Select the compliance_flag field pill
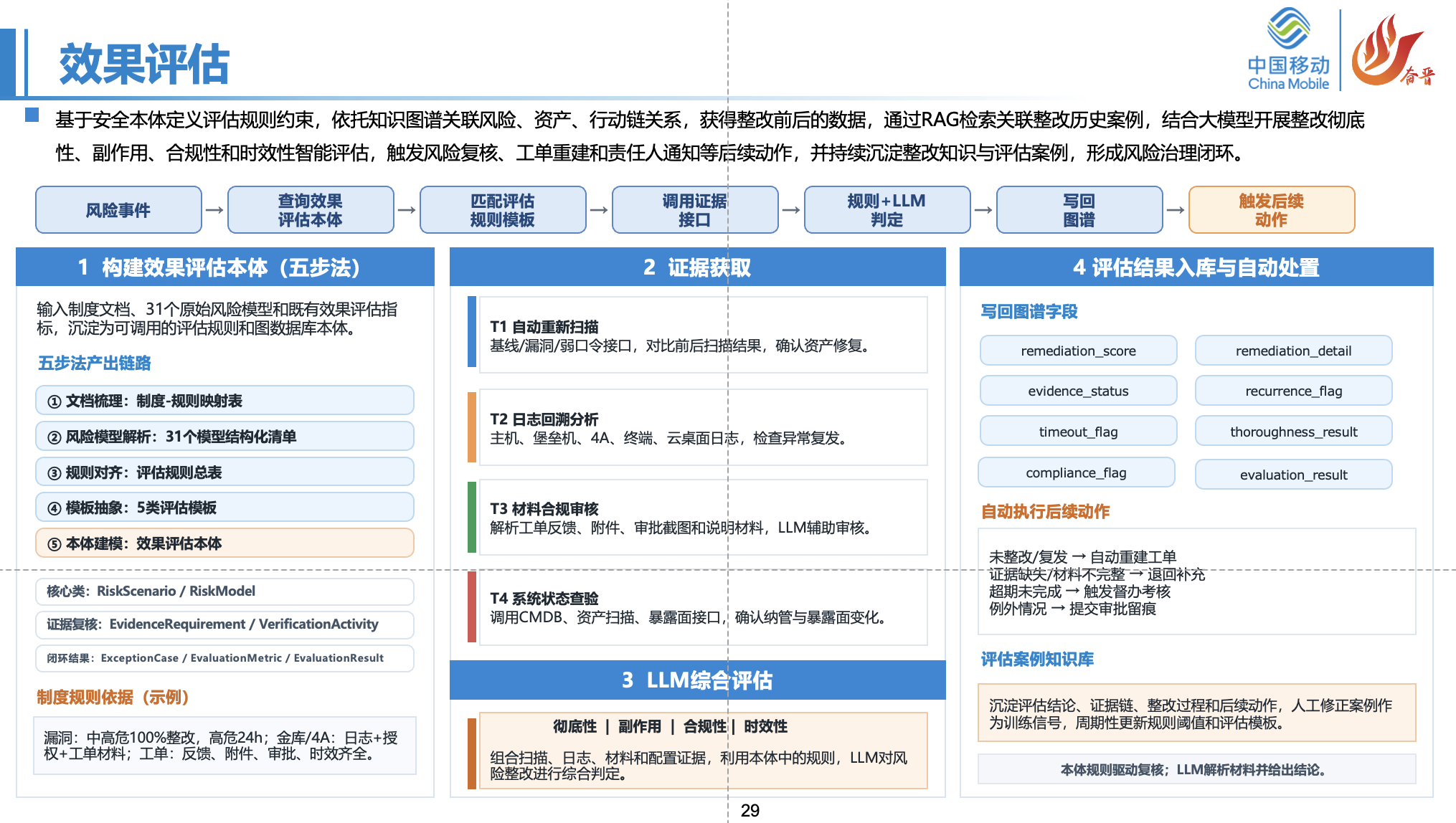This screenshot has width=1456, height=823. 1077,472
